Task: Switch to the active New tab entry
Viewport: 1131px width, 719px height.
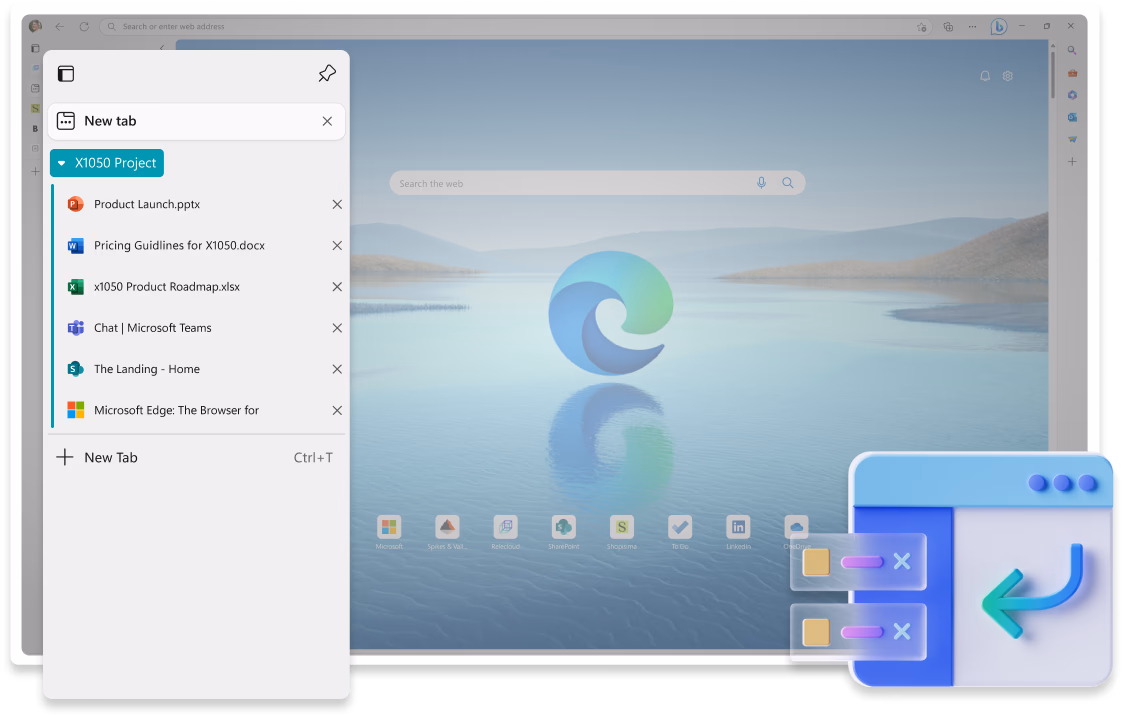Action: [196, 121]
